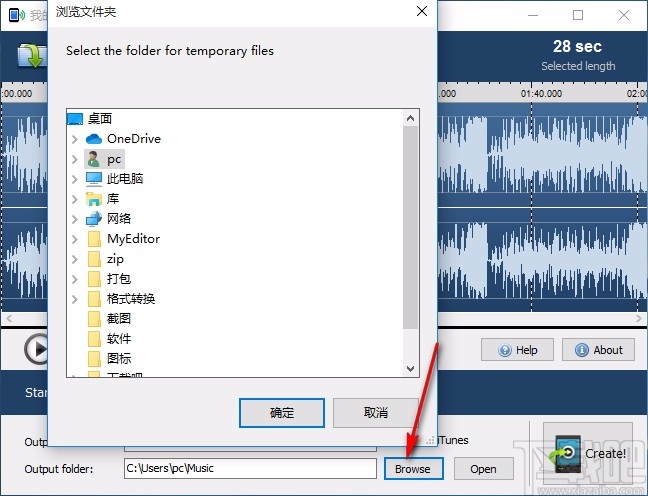Click the open file green arrow icon

click(32, 55)
